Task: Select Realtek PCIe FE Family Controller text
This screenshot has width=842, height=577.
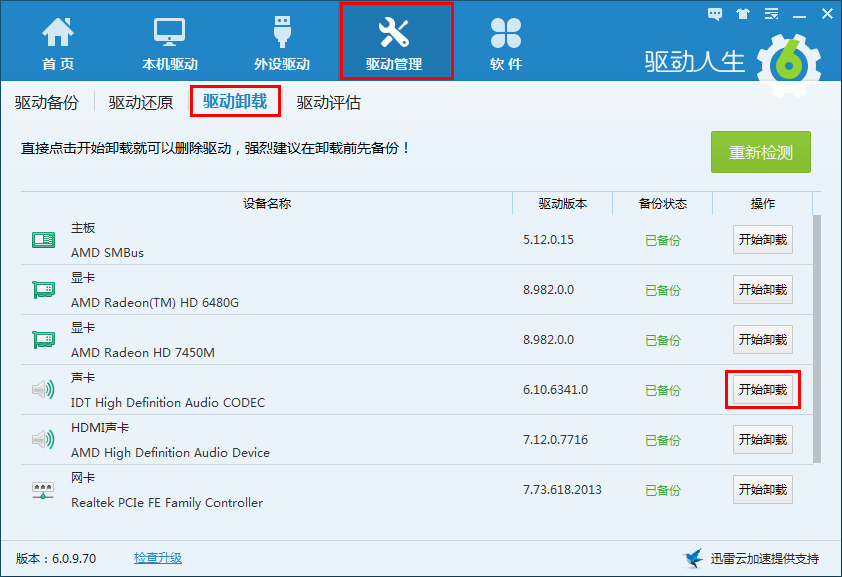Action: (167, 502)
